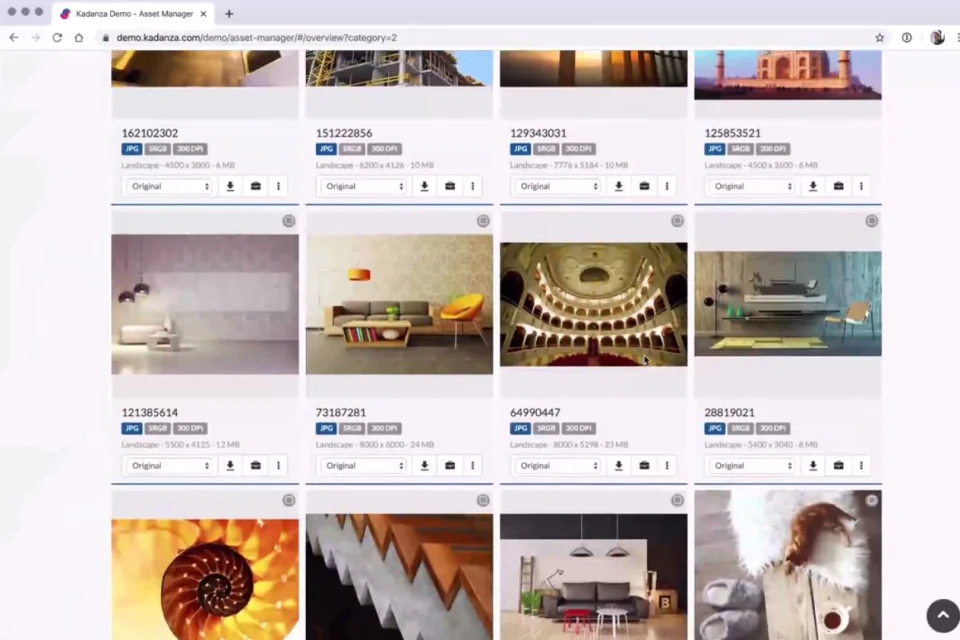Open format dropdown for asset 162102302

[x=170, y=186]
